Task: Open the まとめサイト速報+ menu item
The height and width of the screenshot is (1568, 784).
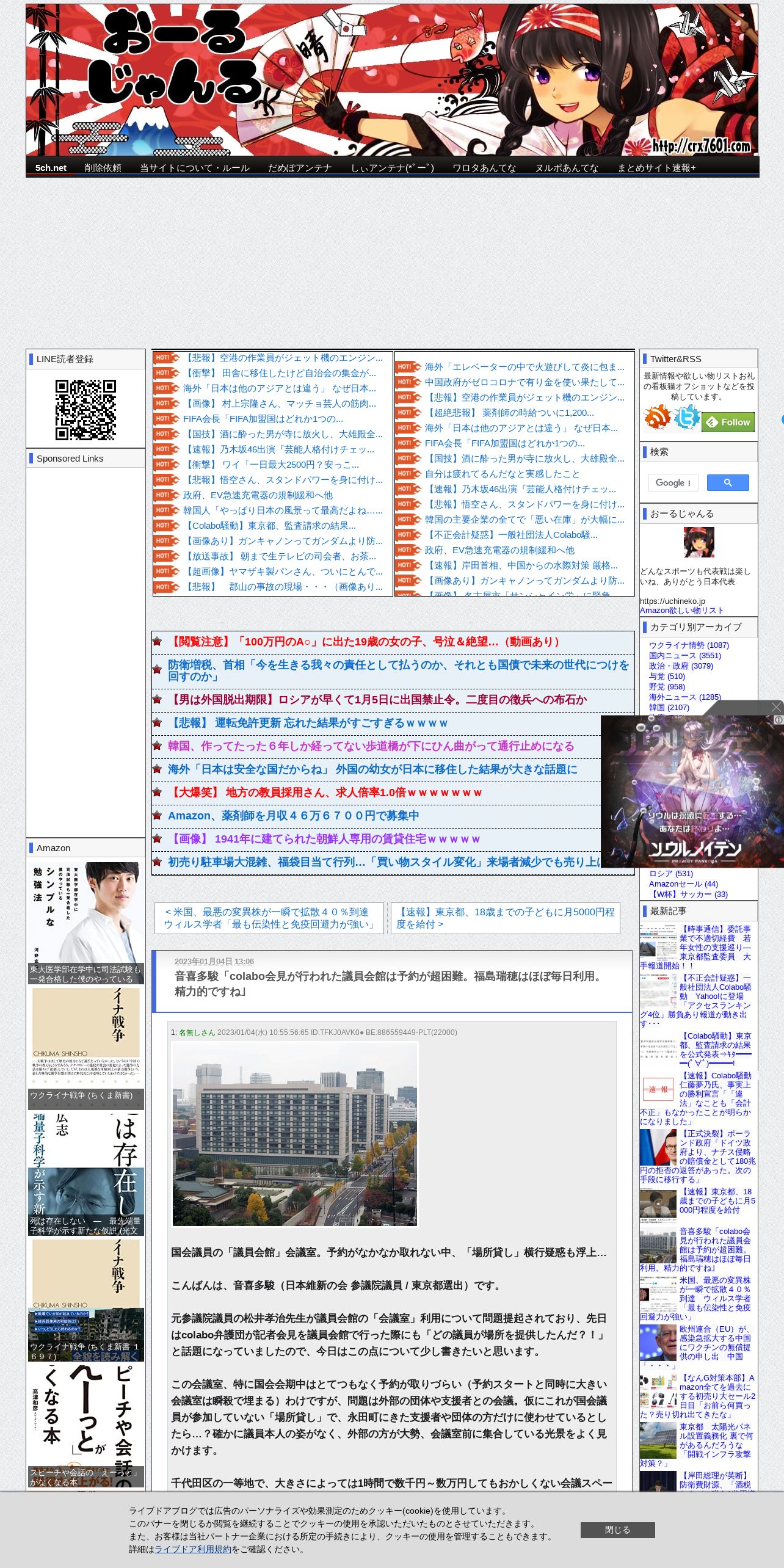Action: point(656,168)
